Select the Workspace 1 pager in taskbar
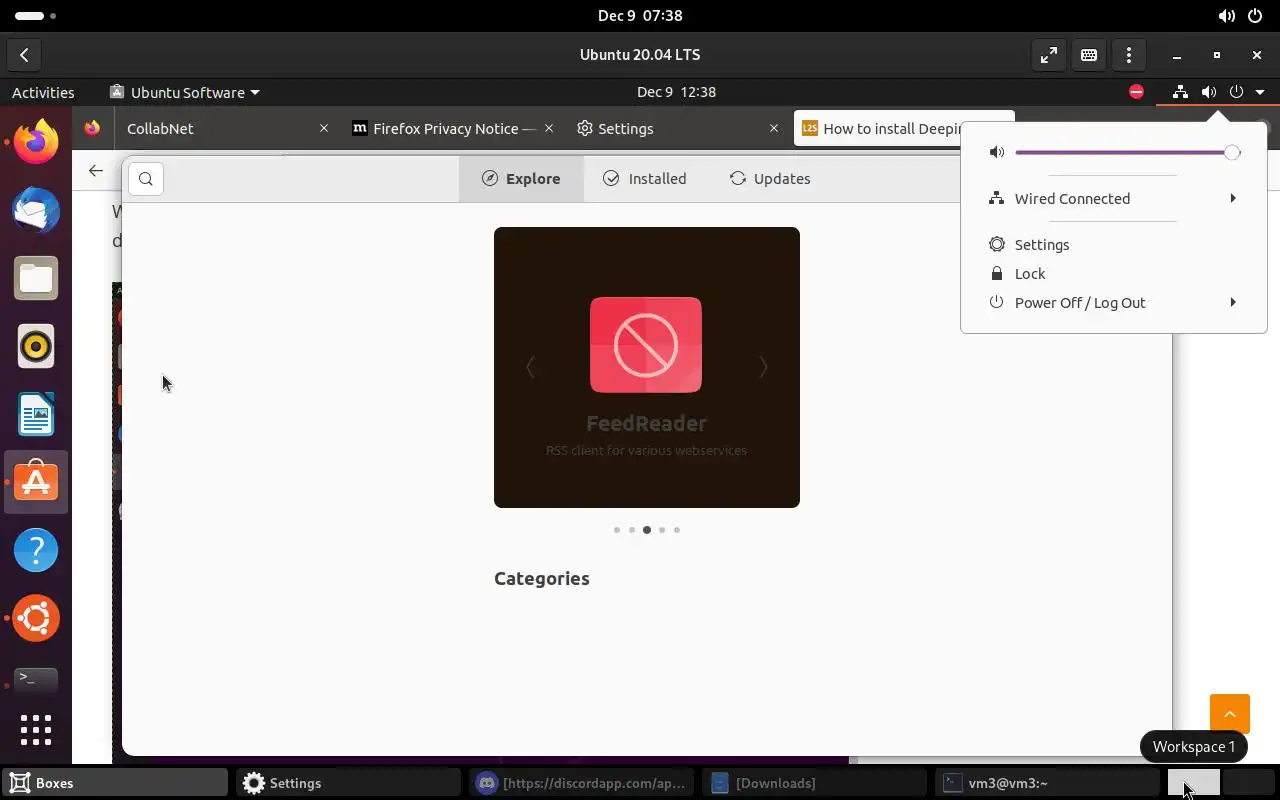Image resolution: width=1280 pixels, height=800 pixels. [x=1194, y=783]
